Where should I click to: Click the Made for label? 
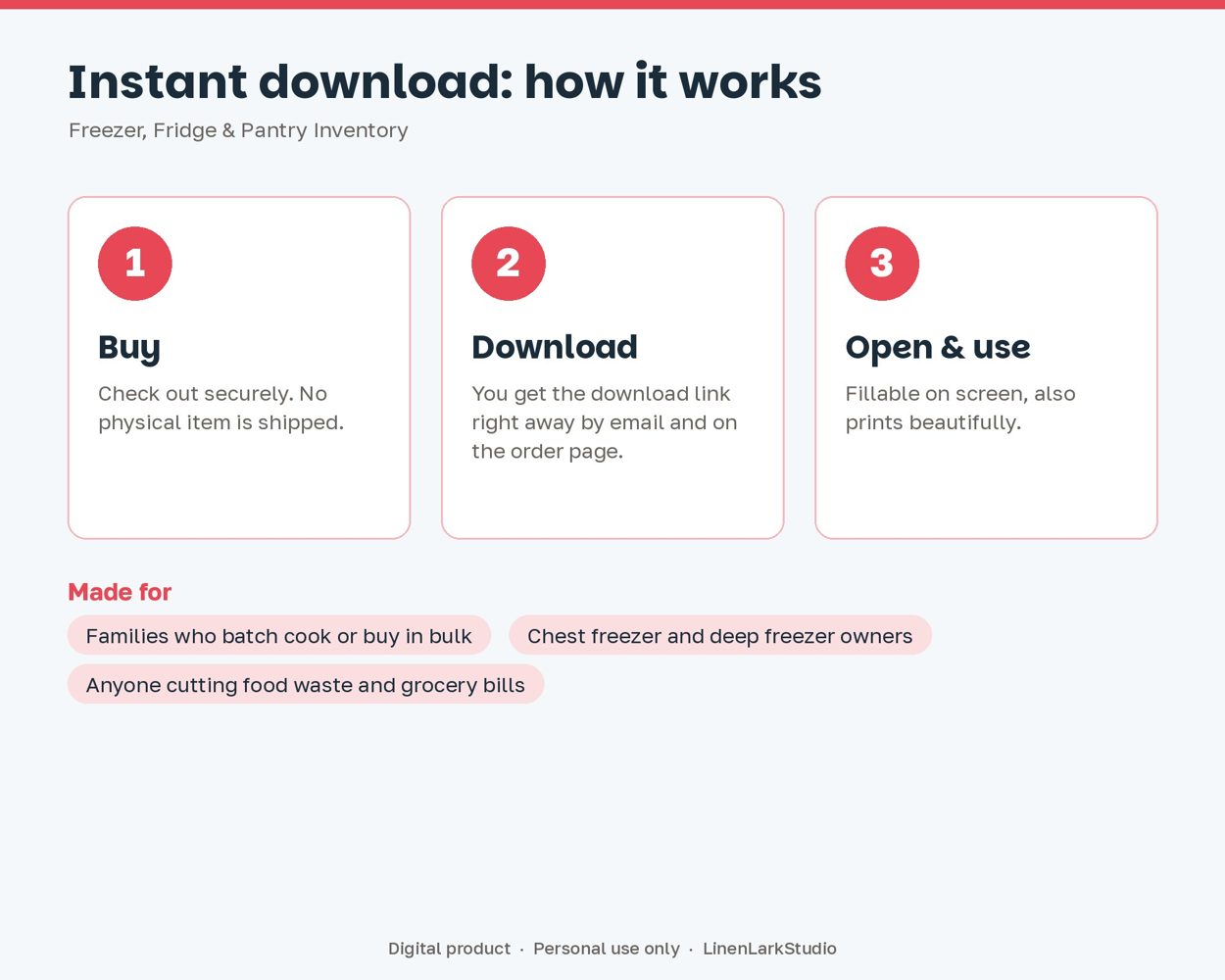click(120, 592)
